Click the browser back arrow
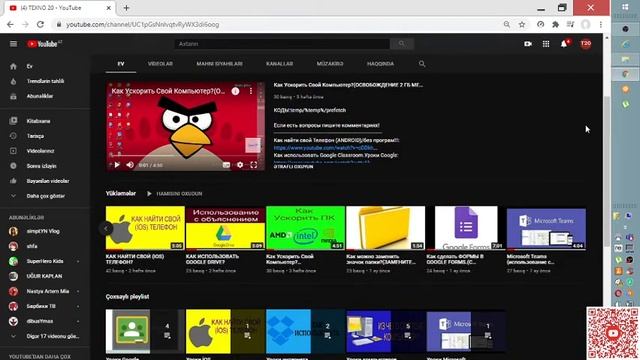The width and height of the screenshot is (640, 360). pyautogui.click(x=10, y=24)
